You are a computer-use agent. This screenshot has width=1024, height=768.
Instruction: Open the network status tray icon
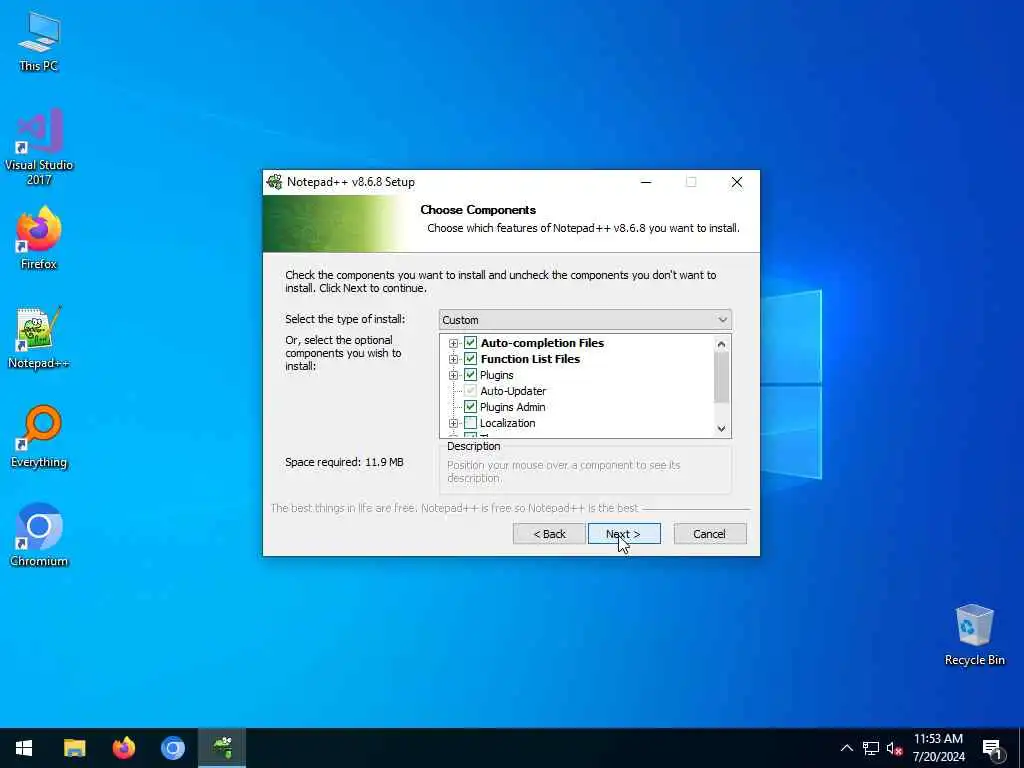871,748
